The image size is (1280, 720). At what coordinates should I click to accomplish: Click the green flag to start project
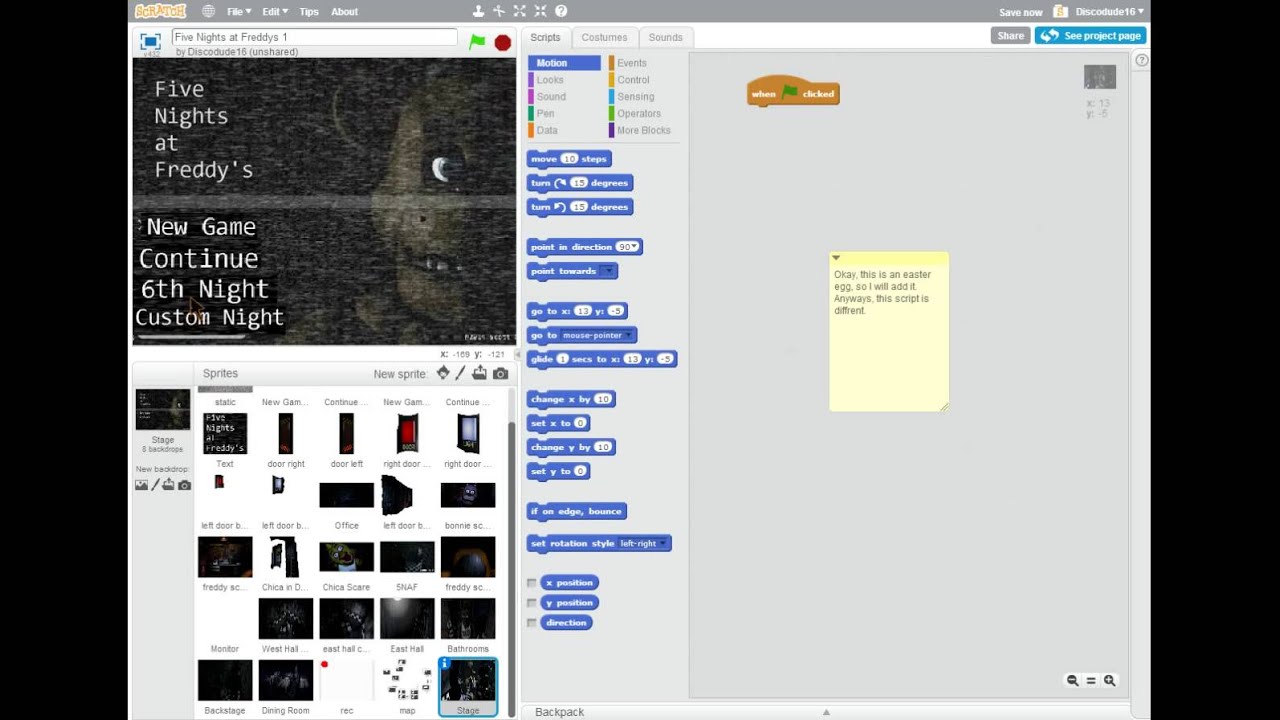click(478, 42)
